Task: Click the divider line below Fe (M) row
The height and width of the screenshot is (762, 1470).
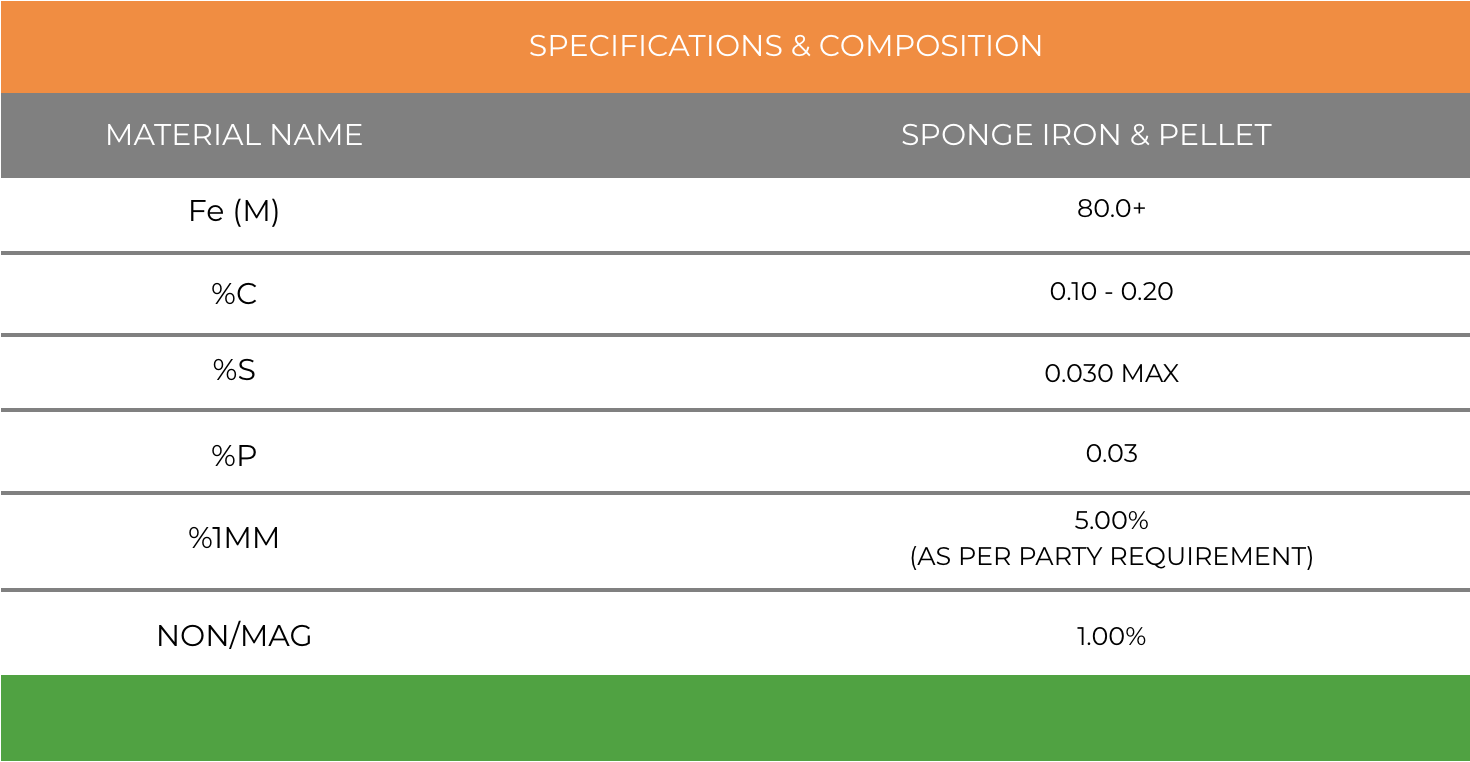Action: click(735, 254)
